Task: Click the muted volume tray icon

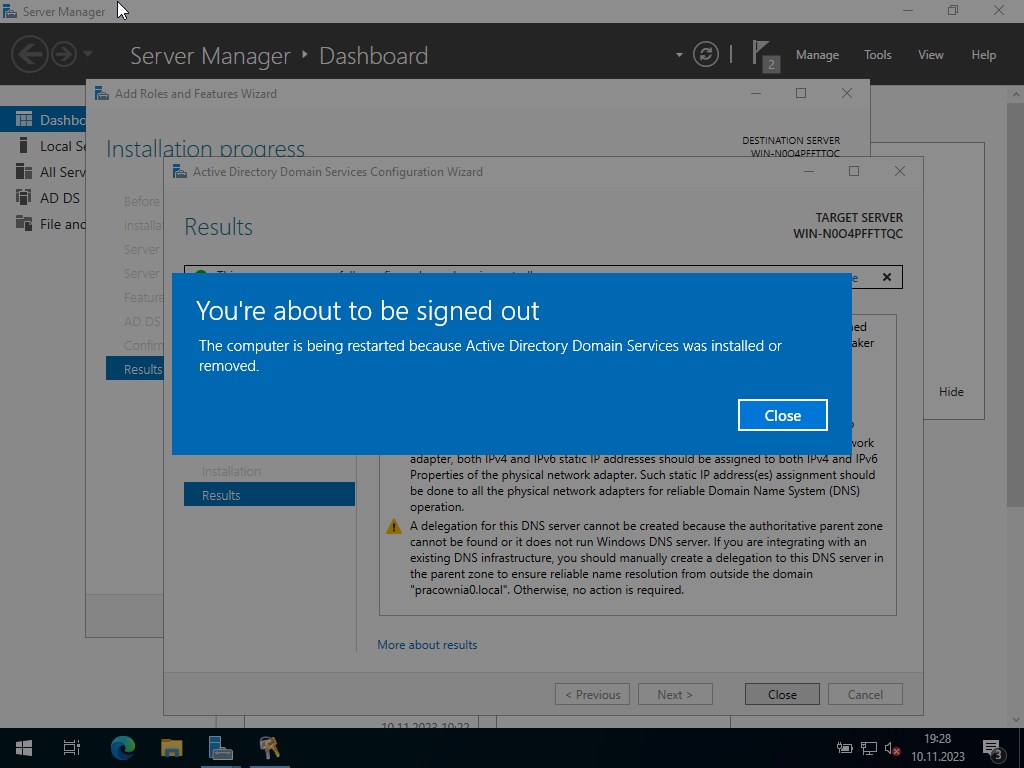Action: (893, 748)
